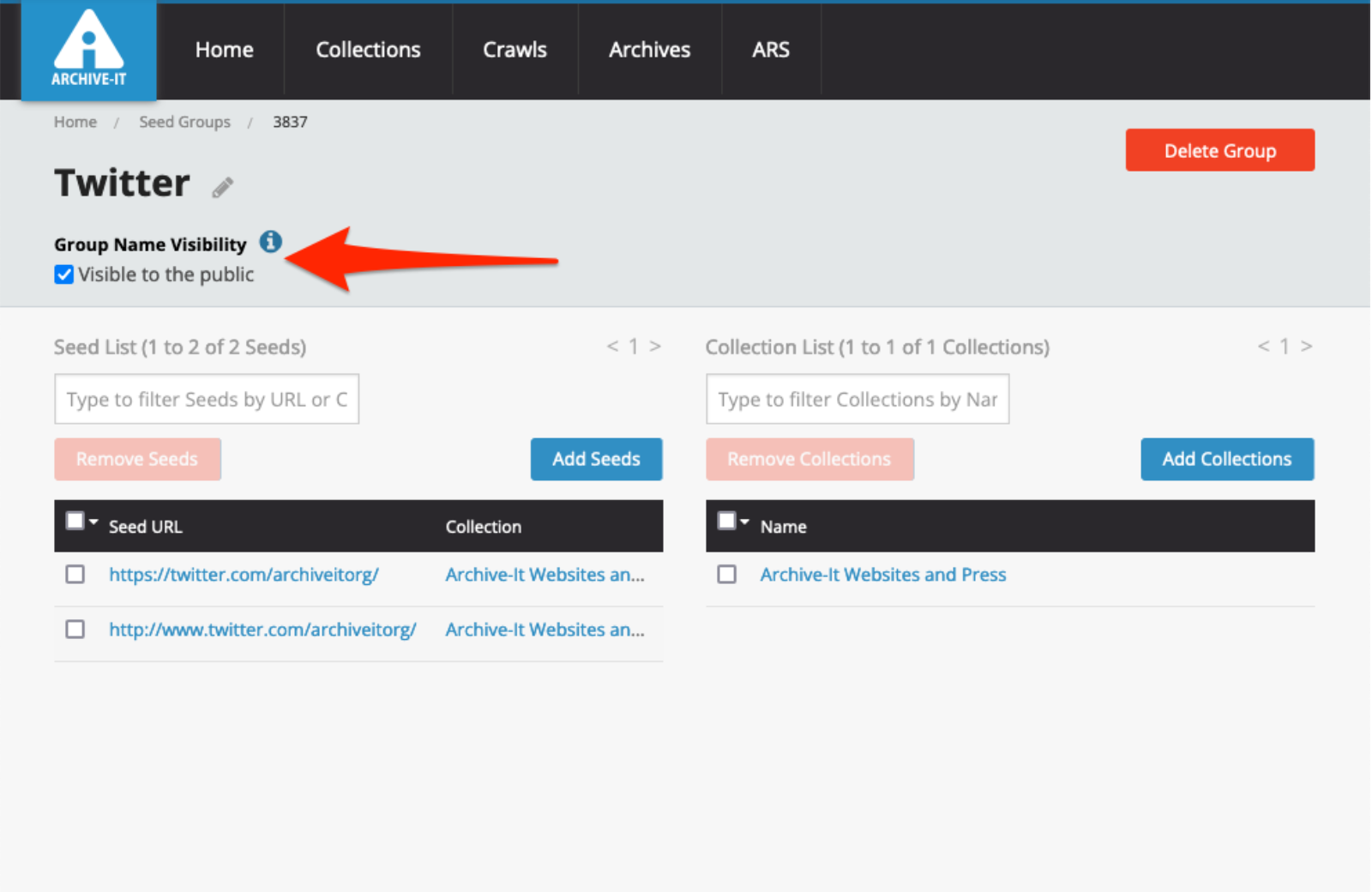This screenshot has width=1372, height=892.
Task: Click the pencil icon to edit group name
Action: pos(223,187)
